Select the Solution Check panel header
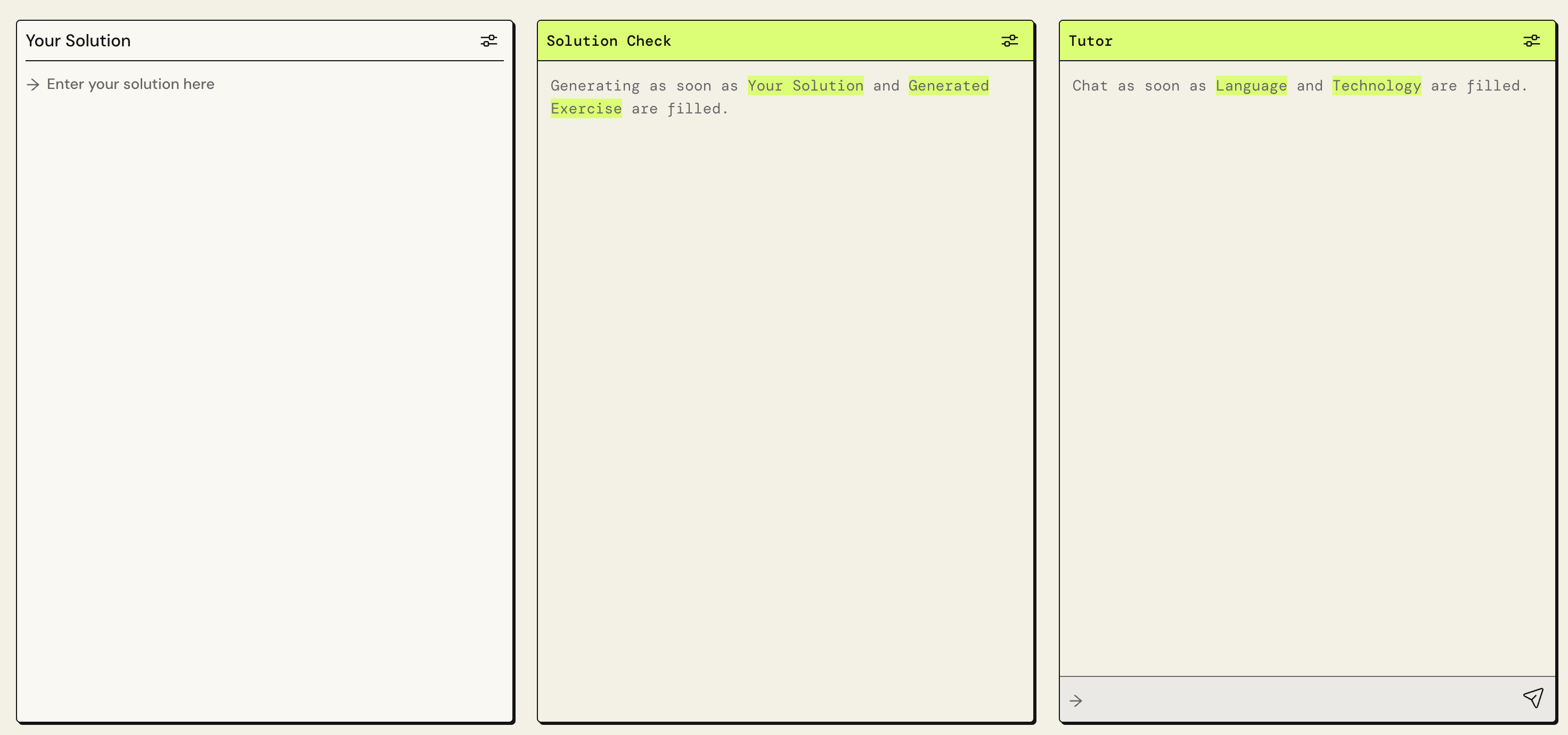Viewport: 1568px width, 735px height. pos(609,40)
